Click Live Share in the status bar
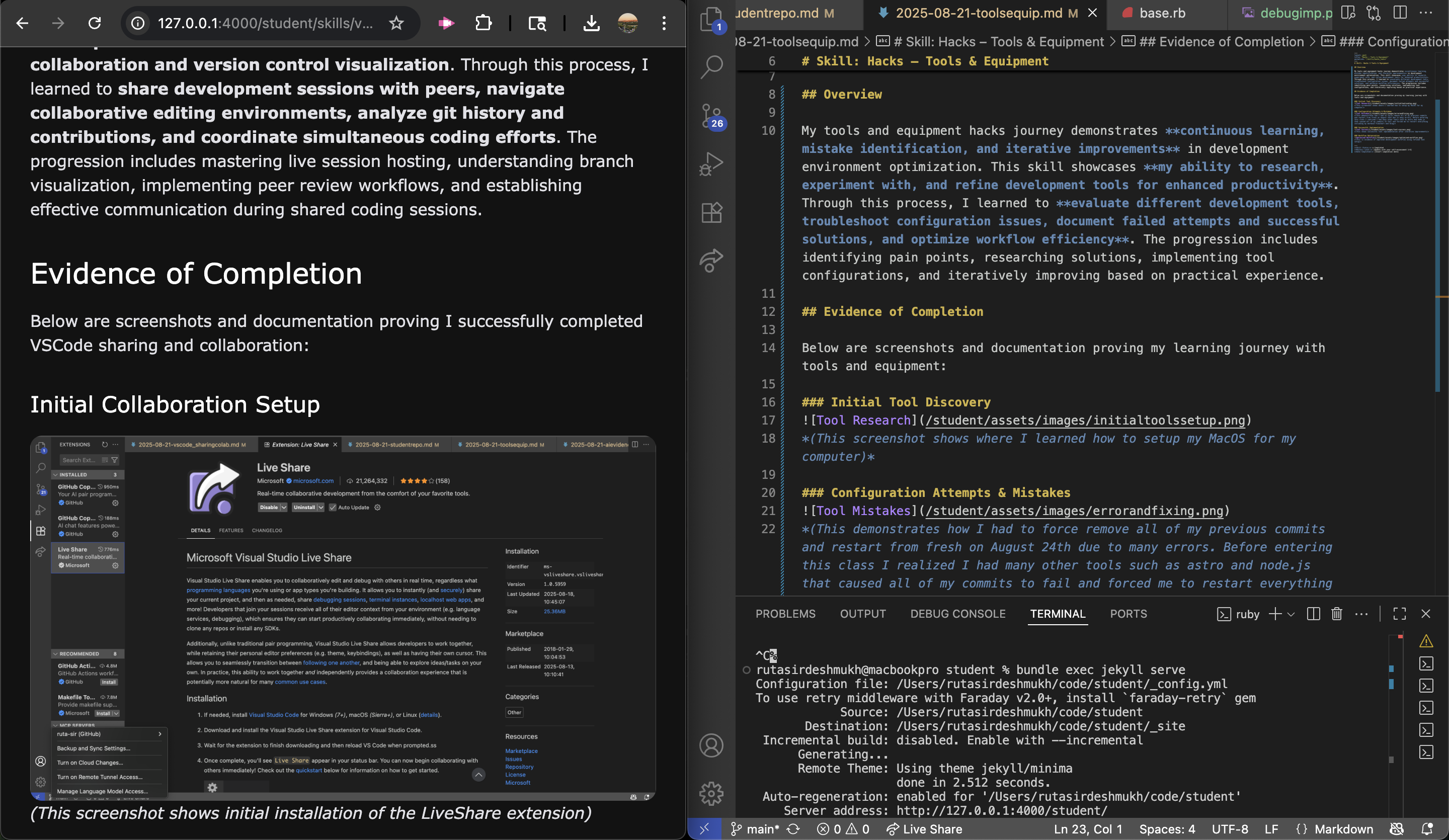1449x840 pixels. (x=925, y=829)
